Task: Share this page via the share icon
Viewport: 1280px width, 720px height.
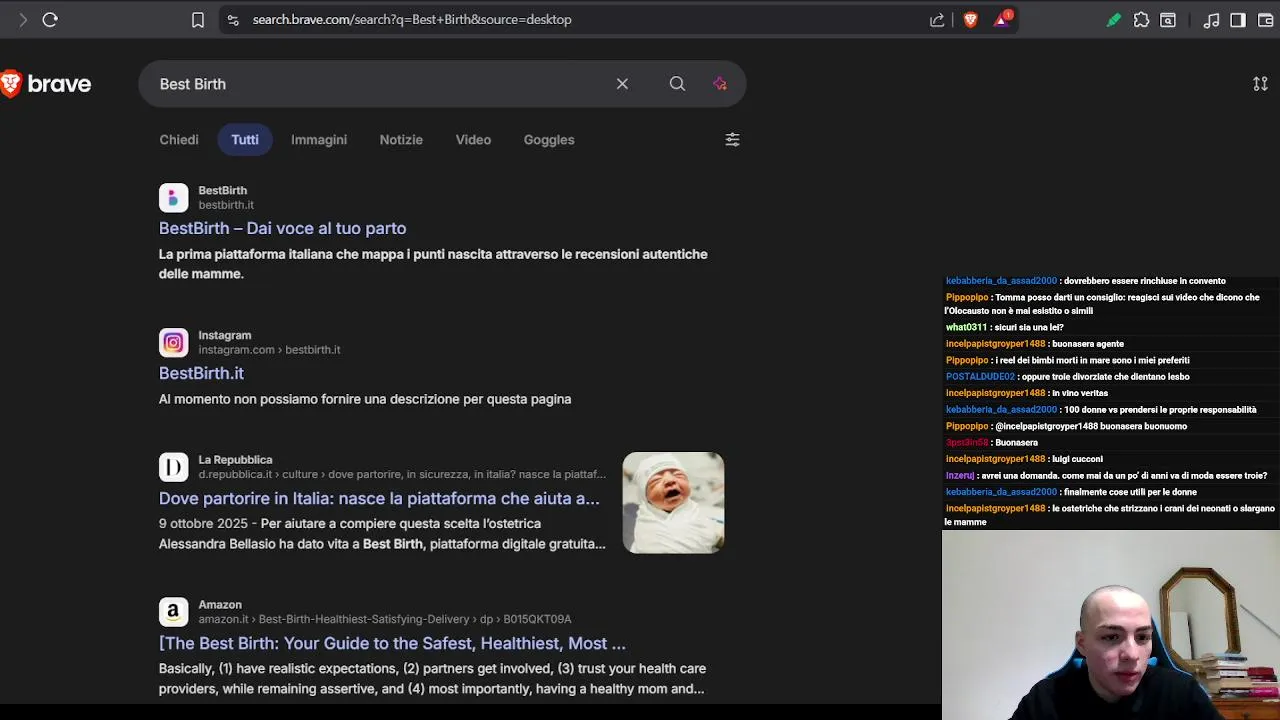Action: tap(937, 20)
